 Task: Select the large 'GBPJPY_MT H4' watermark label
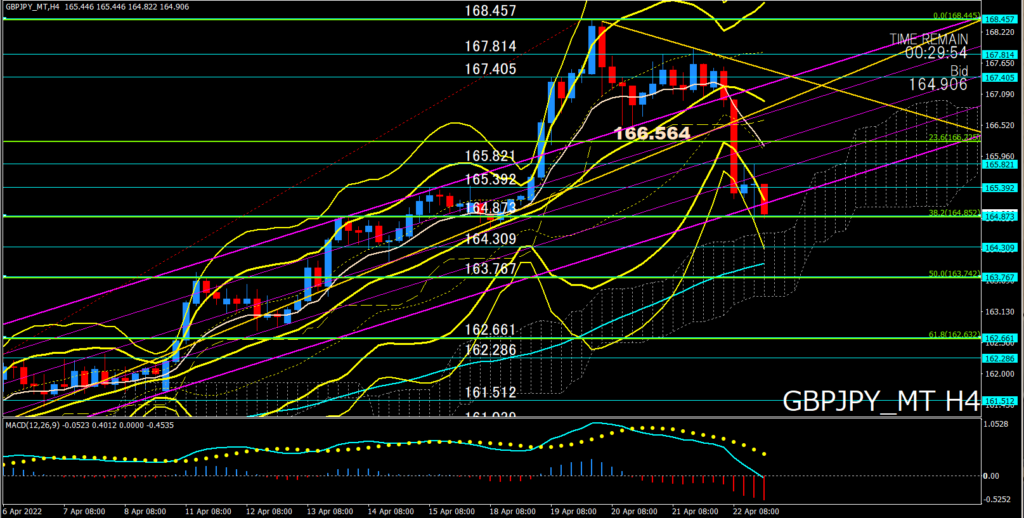[x=880, y=400]
